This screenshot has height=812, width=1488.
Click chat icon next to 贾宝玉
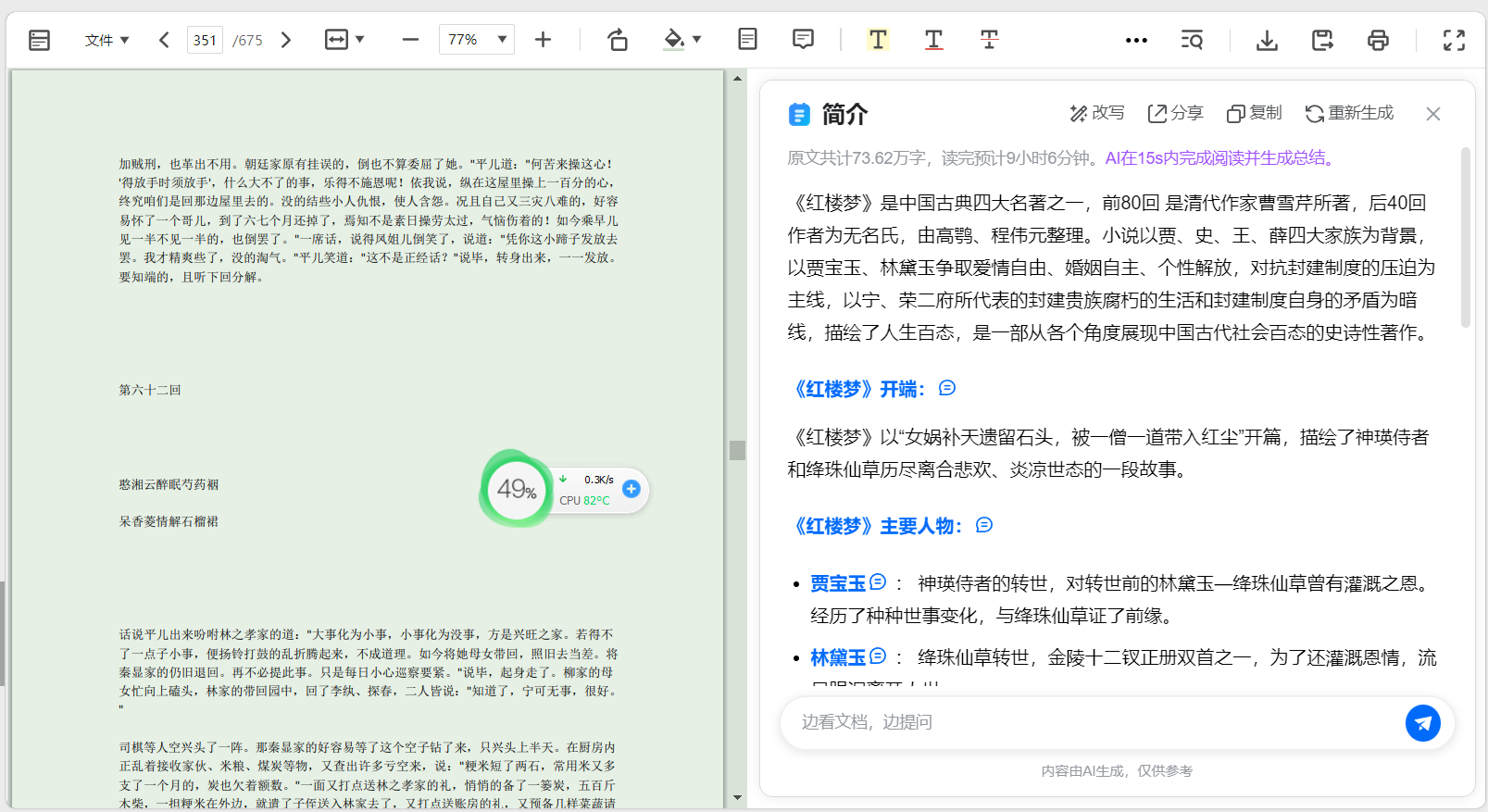pos(878,581)
